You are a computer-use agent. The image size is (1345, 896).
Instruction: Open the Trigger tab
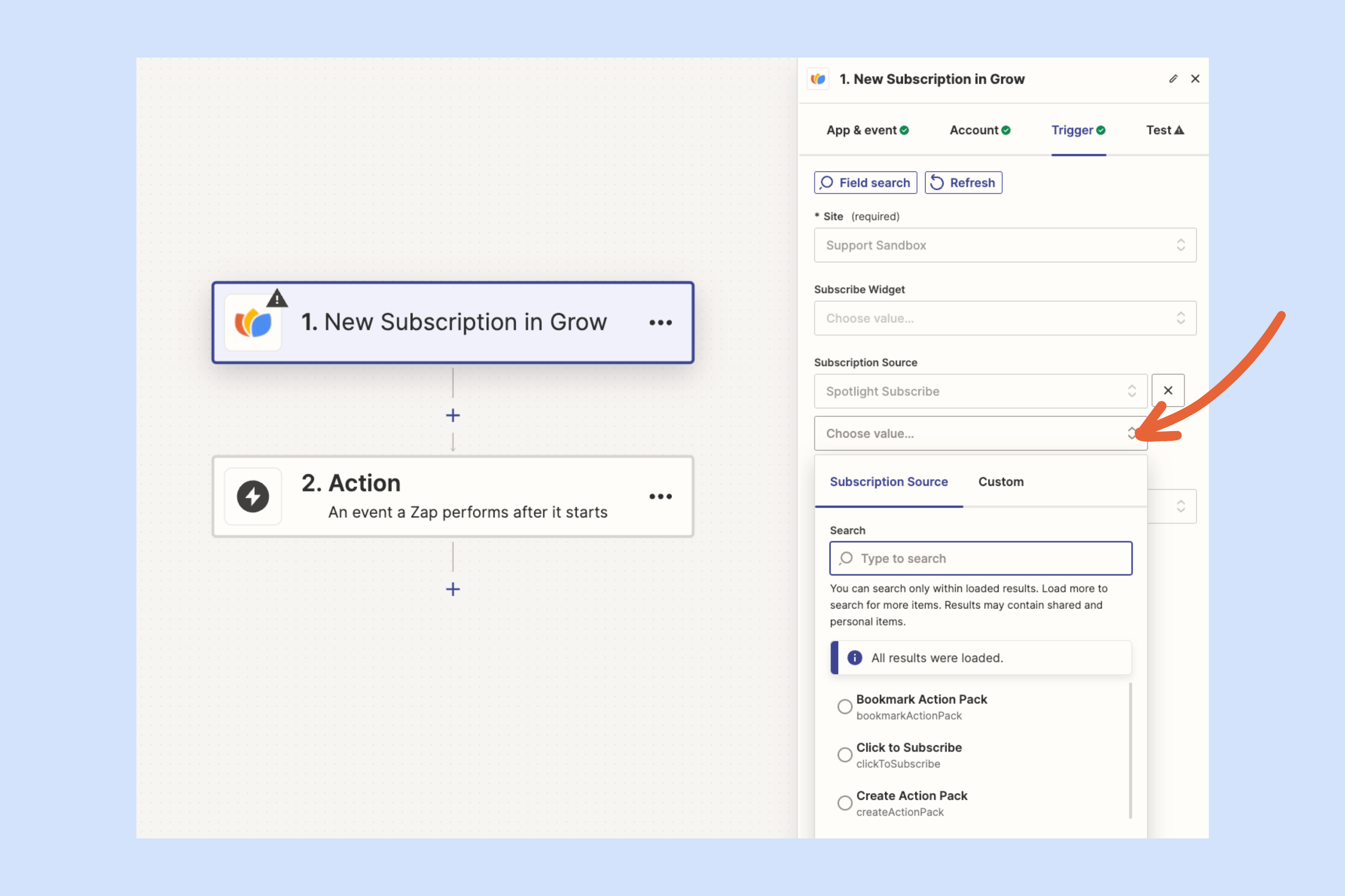(1078, 130)
